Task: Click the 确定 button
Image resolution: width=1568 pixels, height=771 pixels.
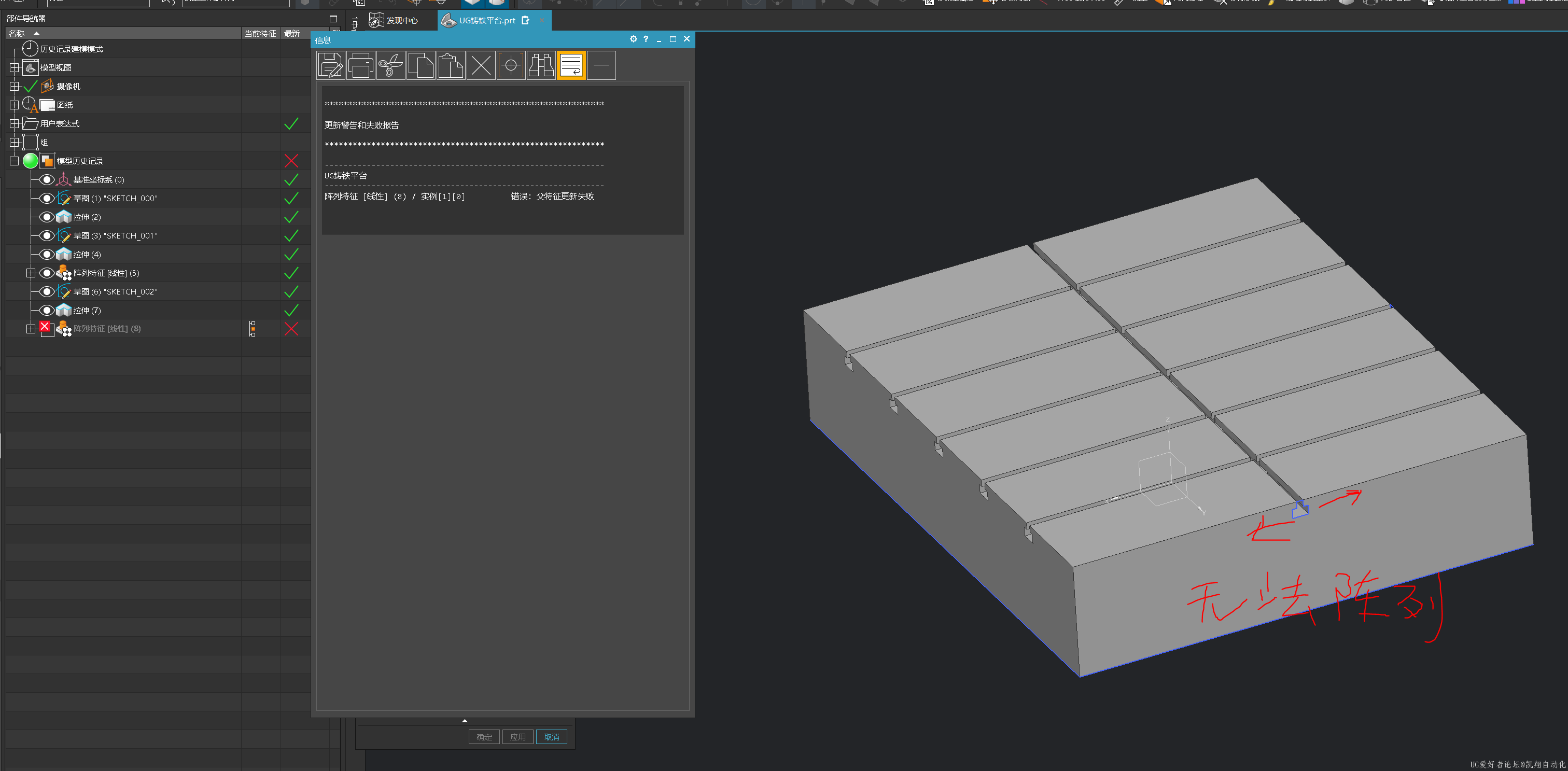Action: (x=484, y=737)
